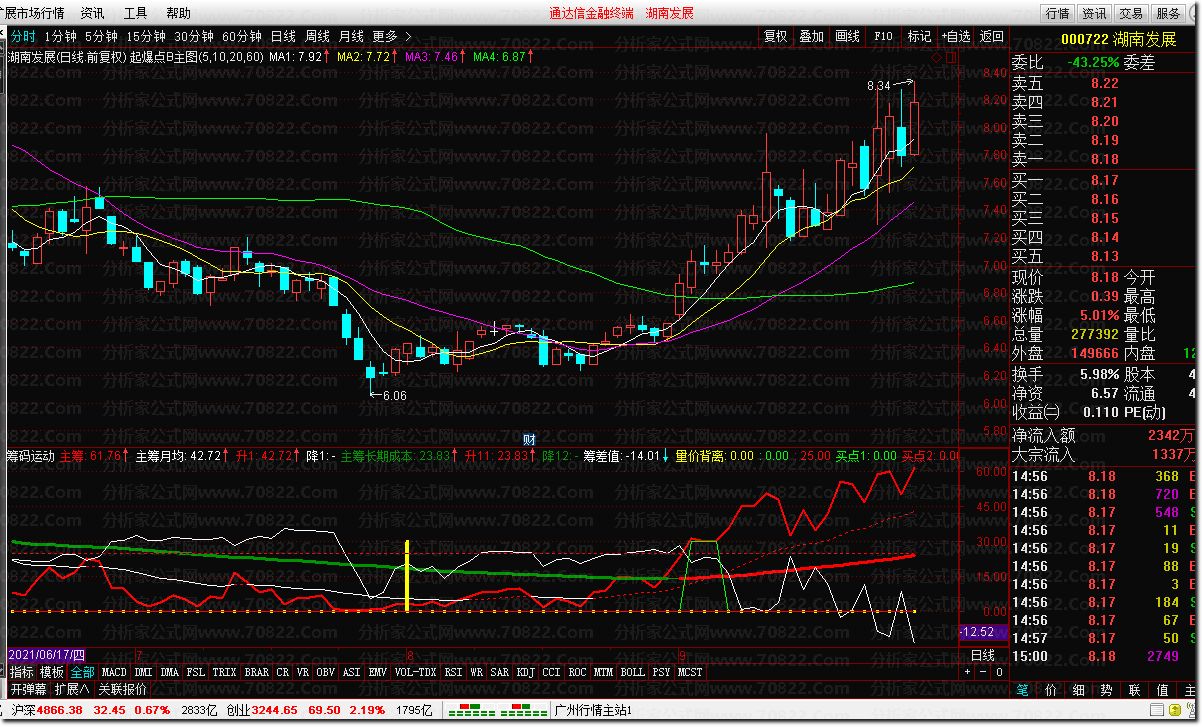Select the 月线 monthly period
The image size is (1204, 727).
pyautogui.click(x=352, y=36)
